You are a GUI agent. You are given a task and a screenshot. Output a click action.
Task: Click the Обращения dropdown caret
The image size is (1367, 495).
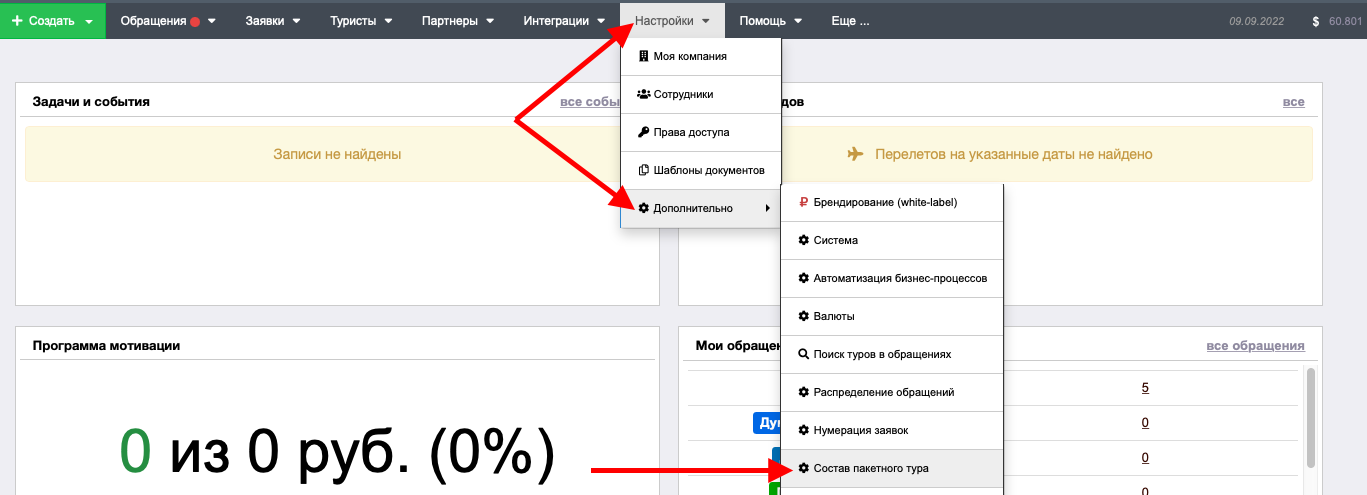(212, 21)
